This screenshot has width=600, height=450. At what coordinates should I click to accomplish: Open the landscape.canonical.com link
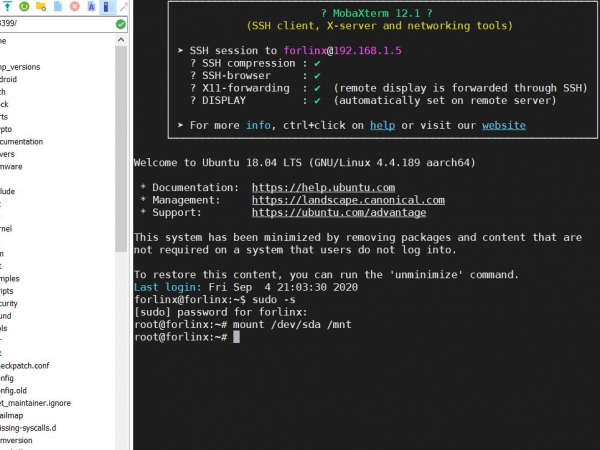pyautogui.click(x=347, y=200)
